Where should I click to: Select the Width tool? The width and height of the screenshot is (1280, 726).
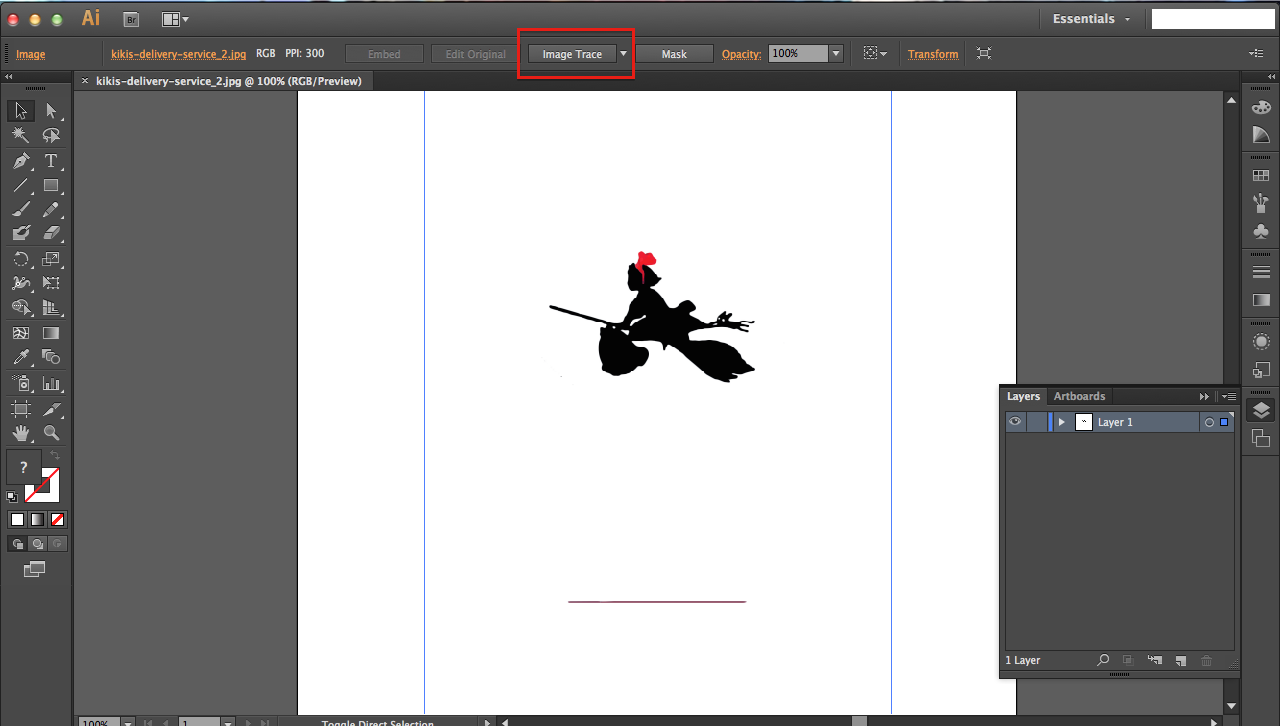21,283
